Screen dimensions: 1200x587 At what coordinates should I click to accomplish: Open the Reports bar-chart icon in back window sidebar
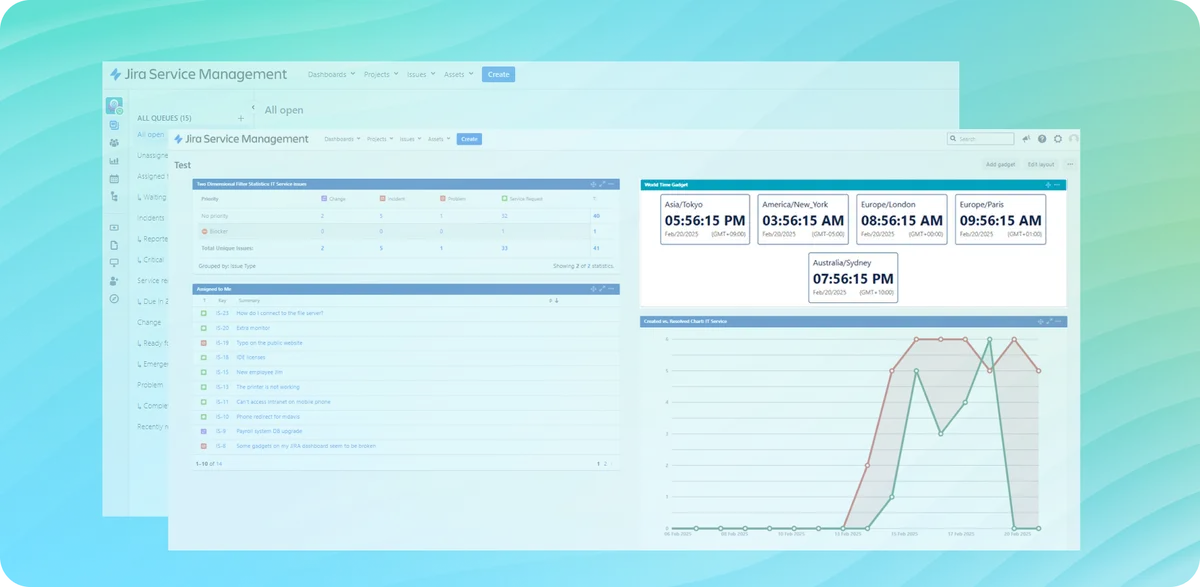114,161
